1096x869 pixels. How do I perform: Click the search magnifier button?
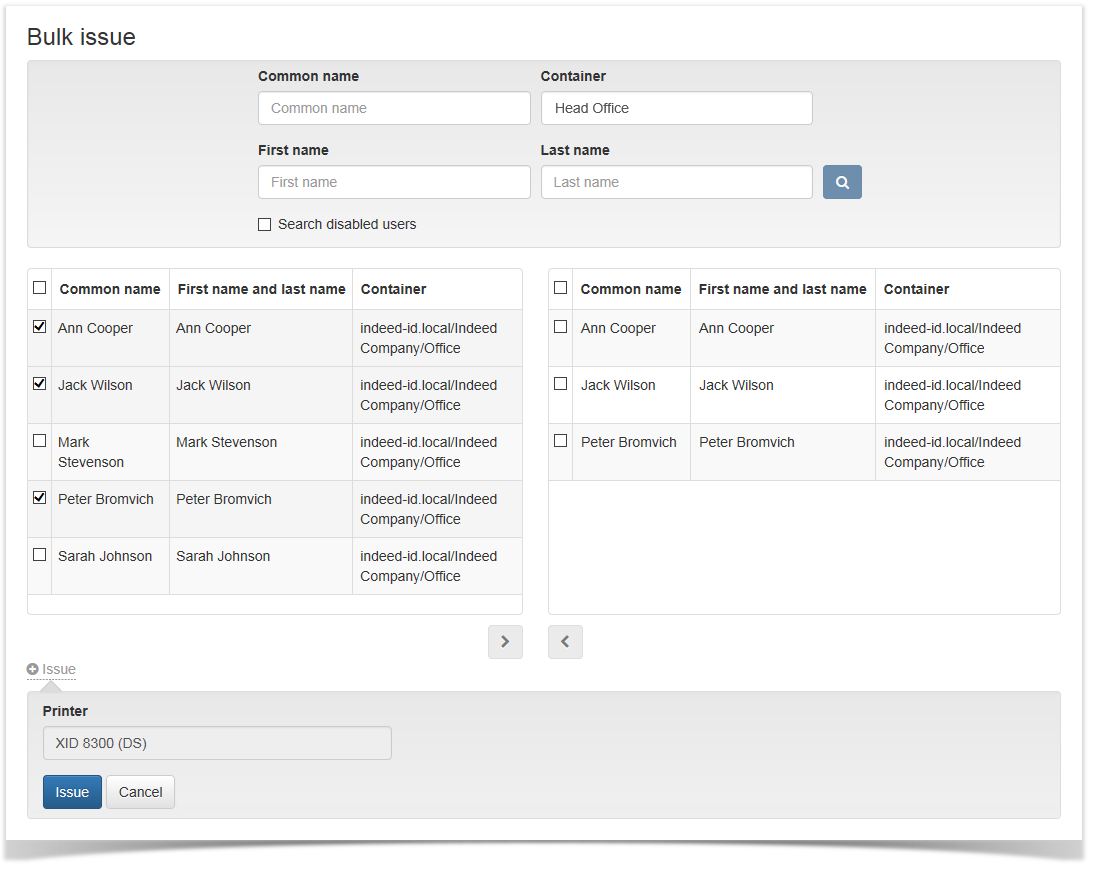pos(841,181)
